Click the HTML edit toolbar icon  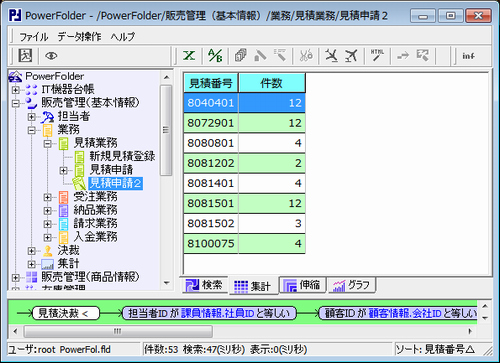377,55
